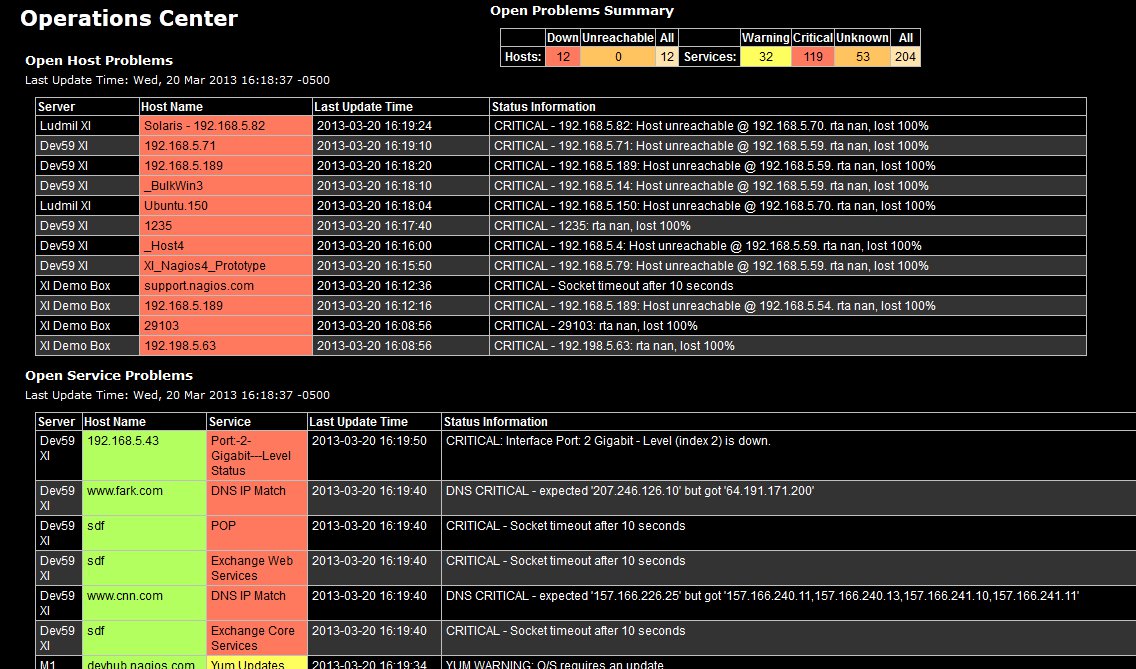Click Status Information header in host table
This screenshot has width=1136, height=669.
pos(543,107)
